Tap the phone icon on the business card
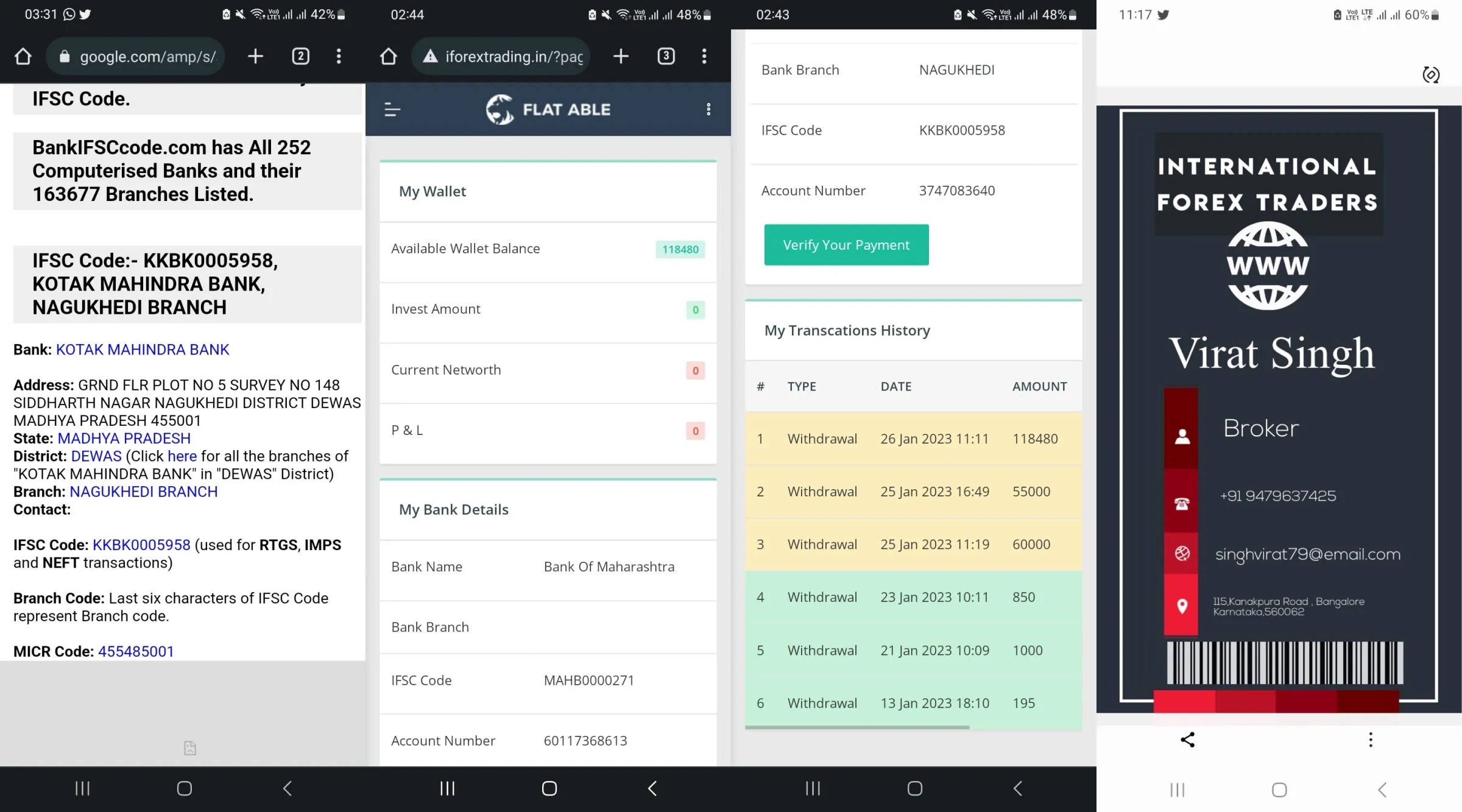 pos(1182,504)
